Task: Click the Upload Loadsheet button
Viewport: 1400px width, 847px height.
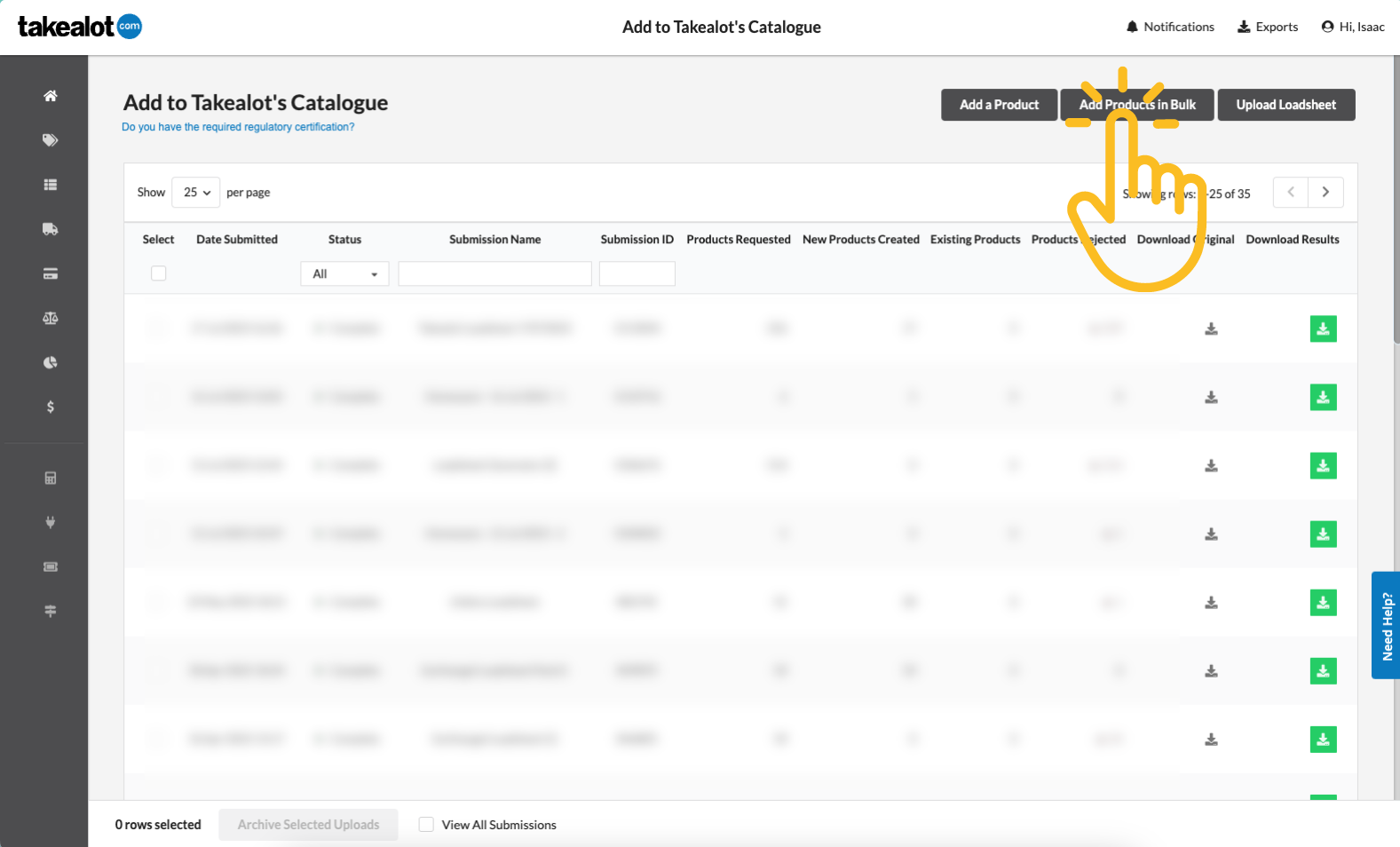Action: [x=1285, y=105]
